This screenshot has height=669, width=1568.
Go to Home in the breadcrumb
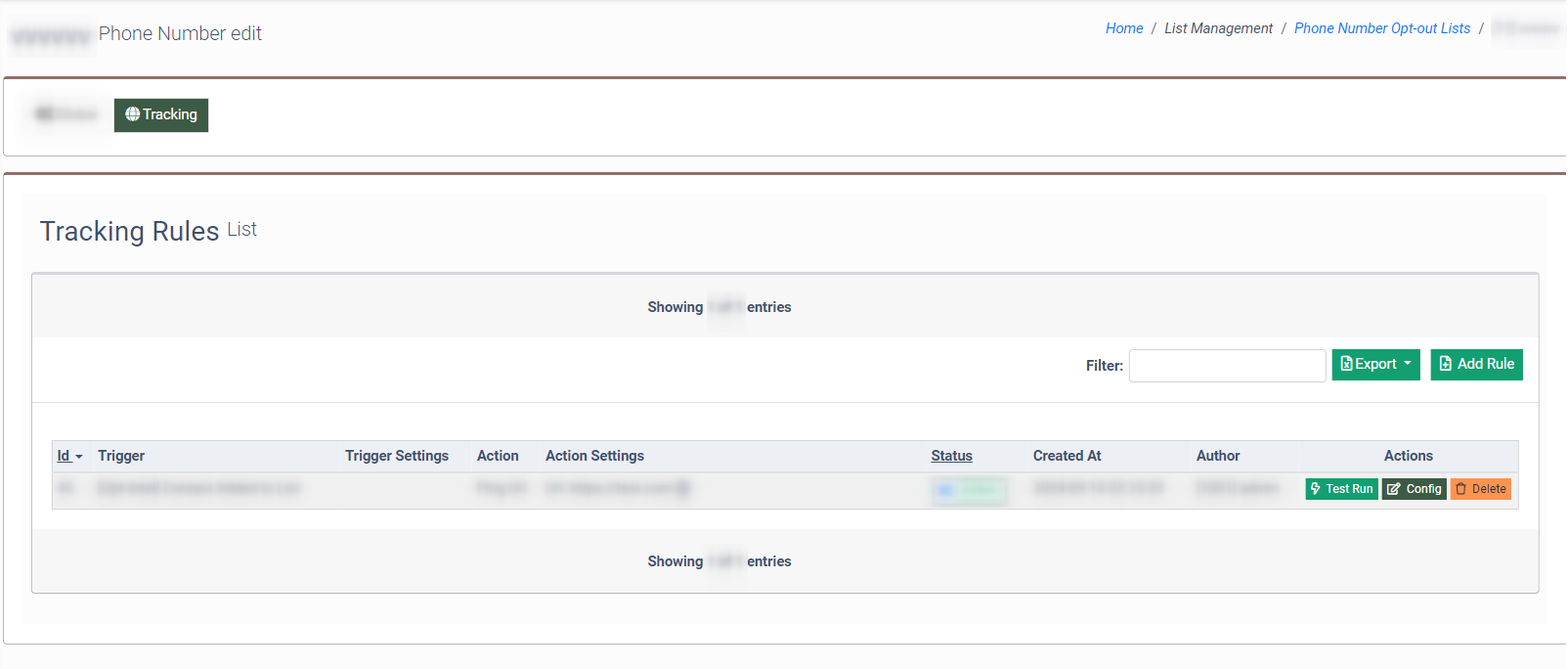(1123, 28)
